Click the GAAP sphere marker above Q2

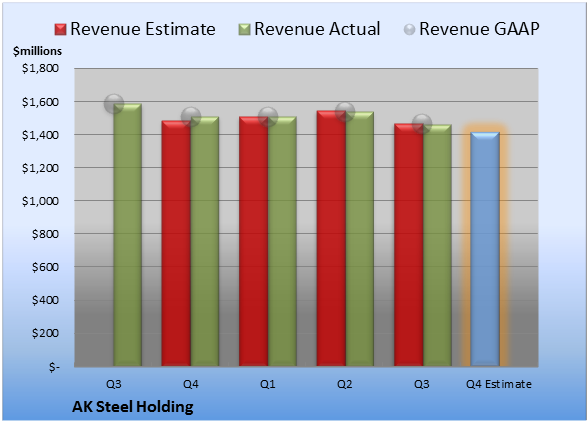[x=345, y=112]
